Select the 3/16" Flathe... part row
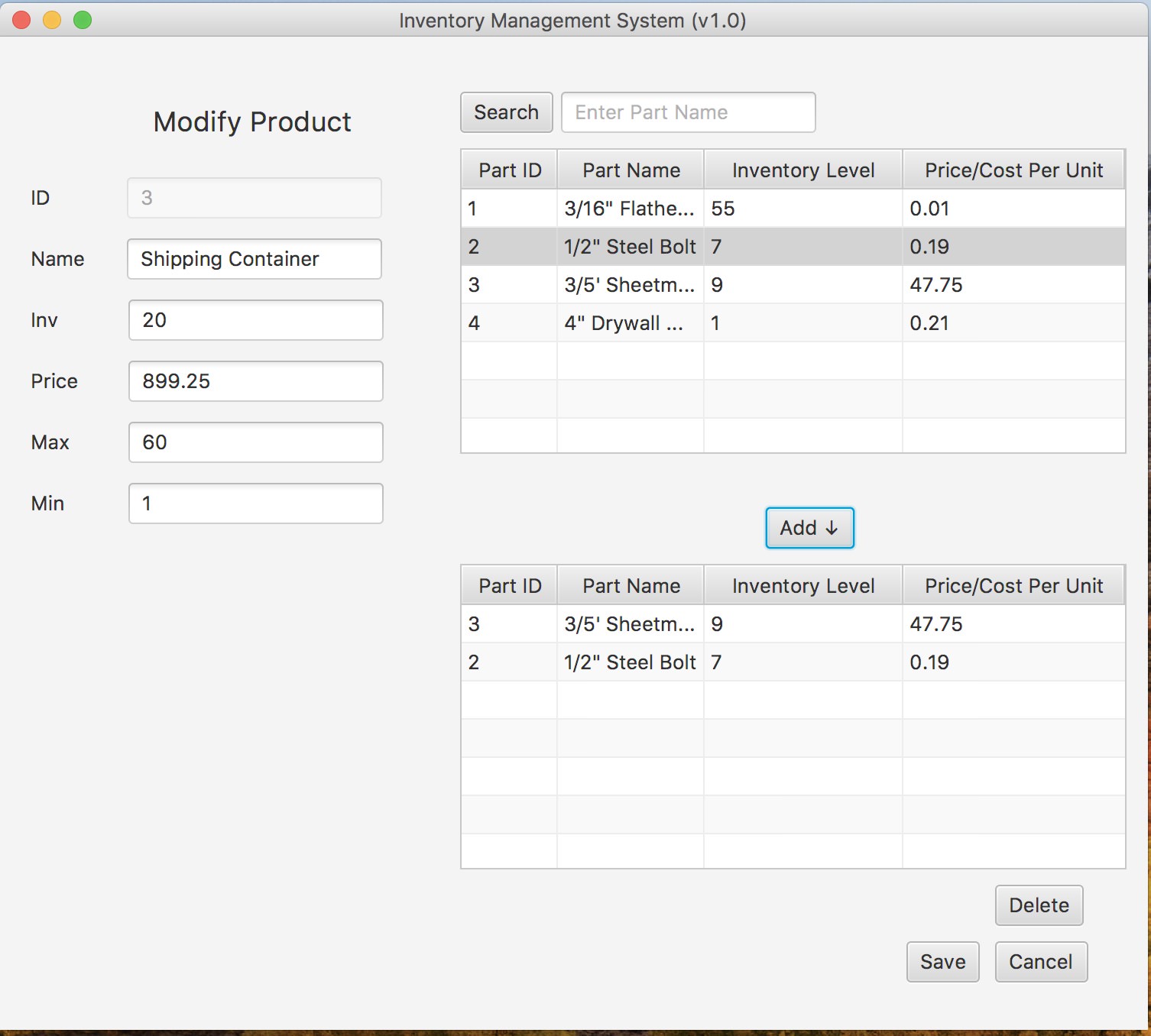Viewport: 1151px width, 1036px height. tap(793, 209)
